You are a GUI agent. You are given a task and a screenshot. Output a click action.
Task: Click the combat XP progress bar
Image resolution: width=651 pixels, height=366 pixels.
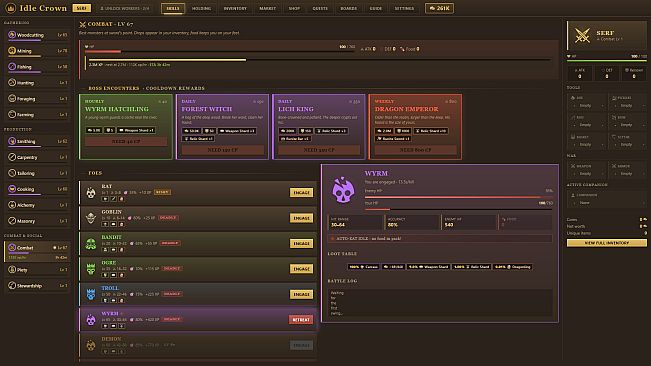pyautogui.click(x=320, y=60)
